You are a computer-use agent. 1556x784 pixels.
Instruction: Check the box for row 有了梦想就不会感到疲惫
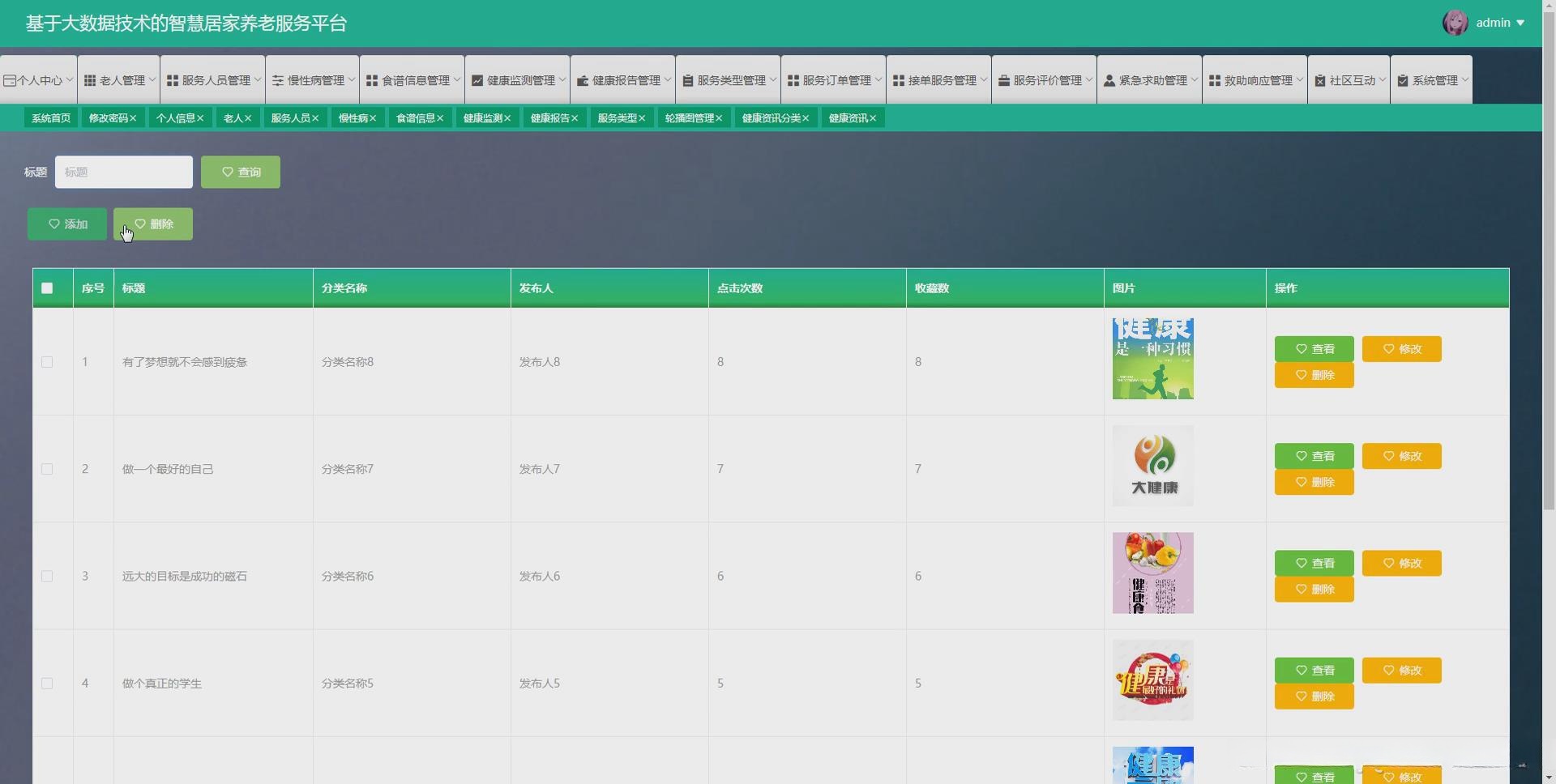(x=47, y=362)
